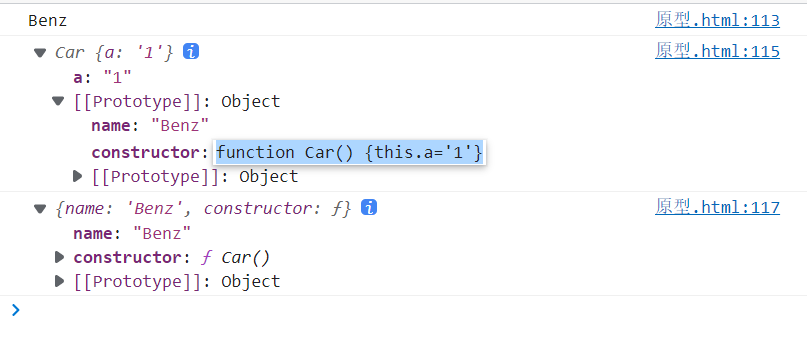This screenshot has height=364, width=807.
Task: Click the Benz log output text
Action: tap(47, 21)
